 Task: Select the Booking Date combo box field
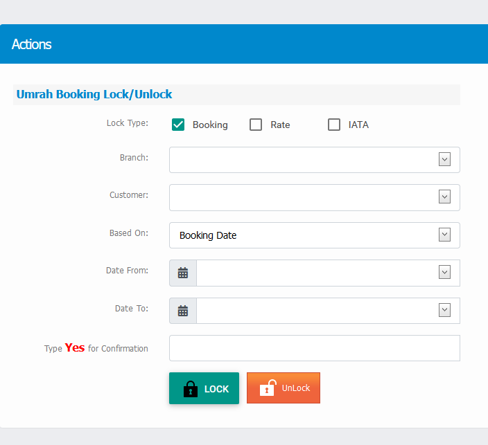(x=314, y=235)
